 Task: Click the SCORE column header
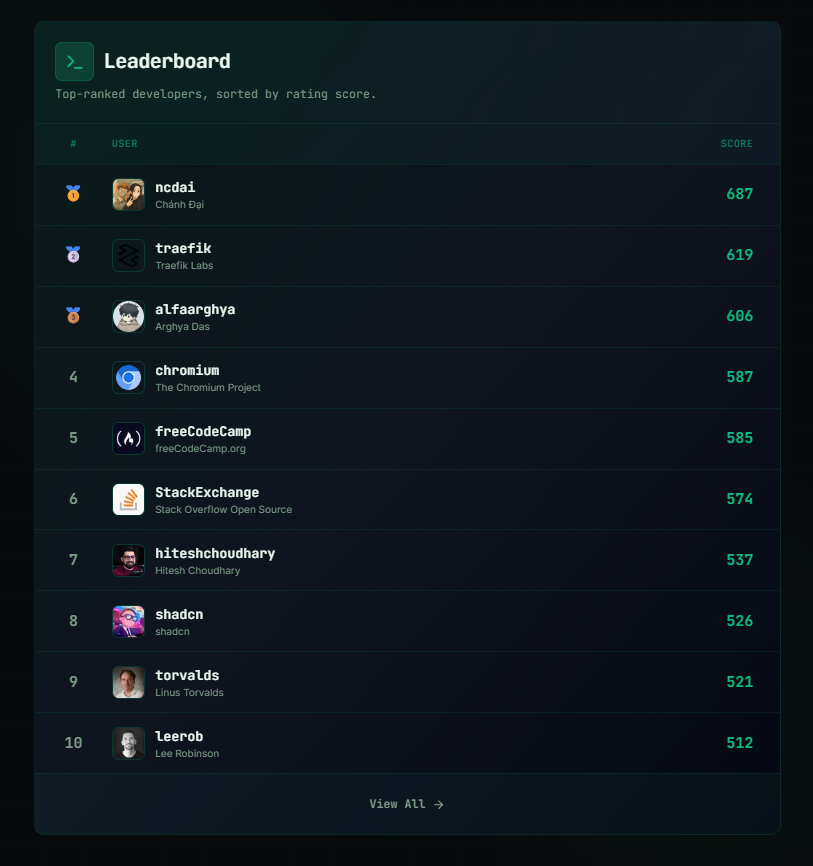(737, 143)
